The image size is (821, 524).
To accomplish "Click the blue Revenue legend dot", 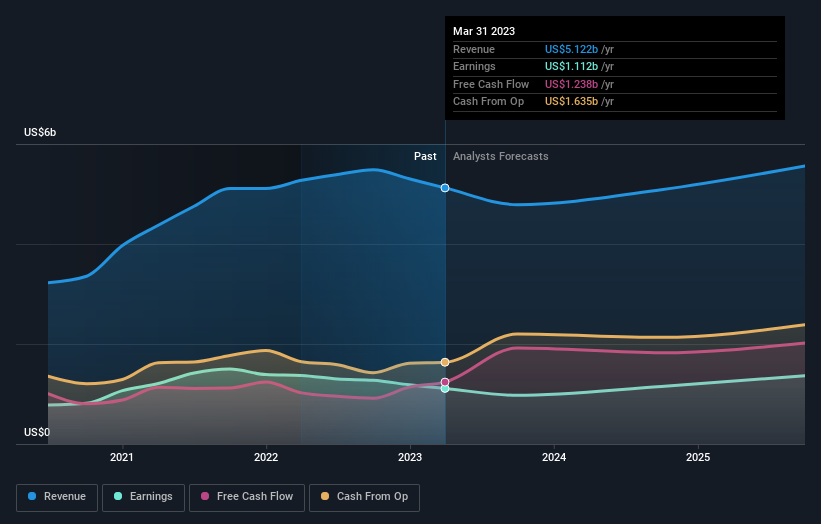I will (32, 496).
